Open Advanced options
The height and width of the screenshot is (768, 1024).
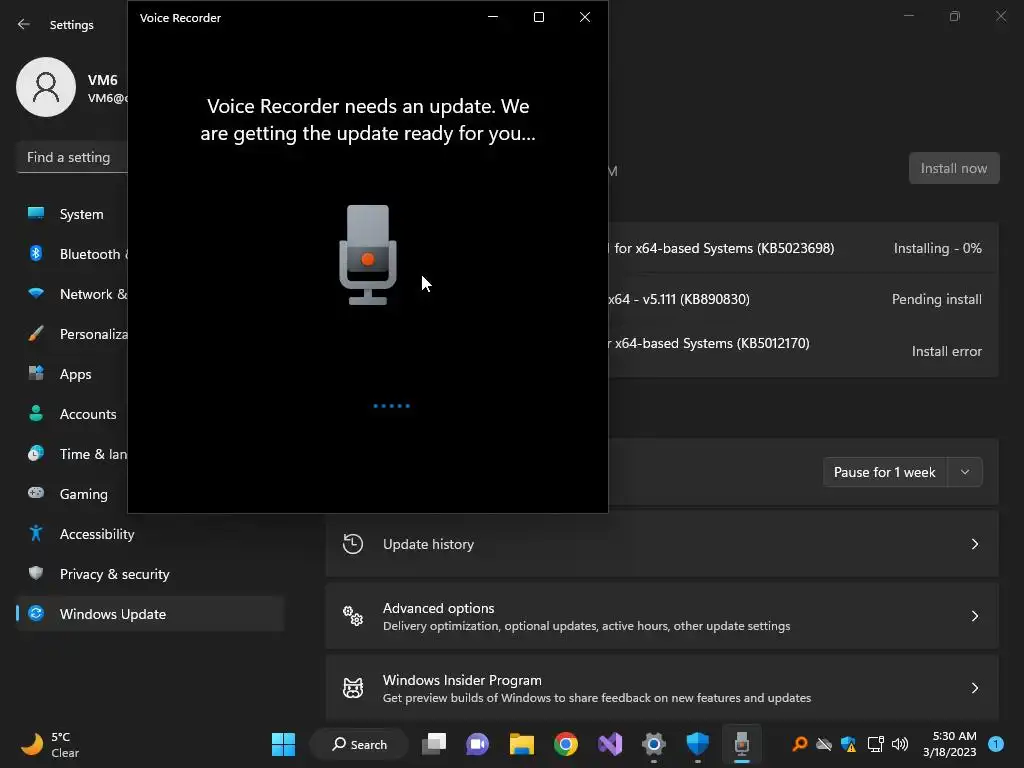tap(662, 616)
